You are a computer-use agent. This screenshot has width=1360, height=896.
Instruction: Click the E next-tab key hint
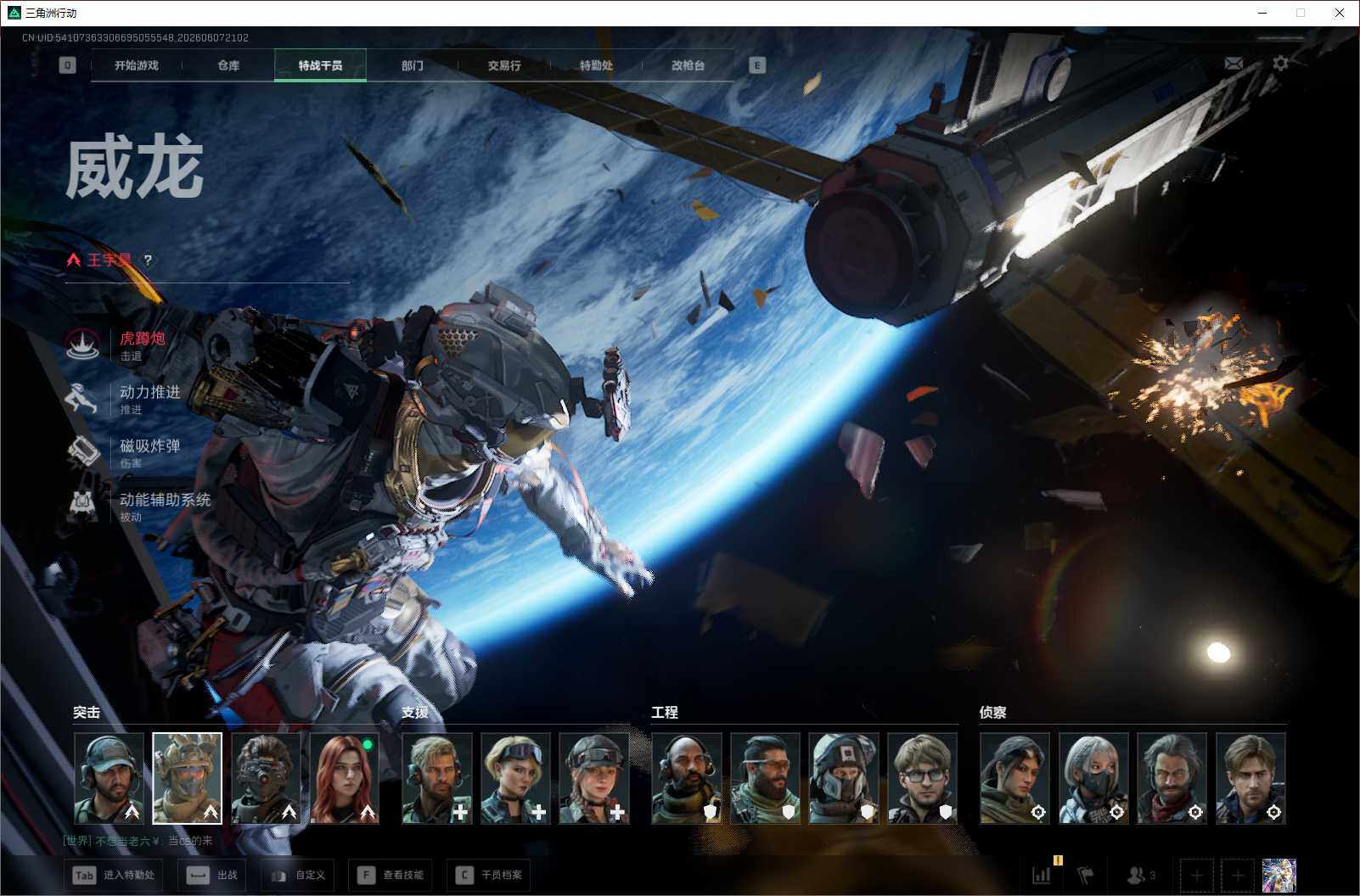click(757, 65)
